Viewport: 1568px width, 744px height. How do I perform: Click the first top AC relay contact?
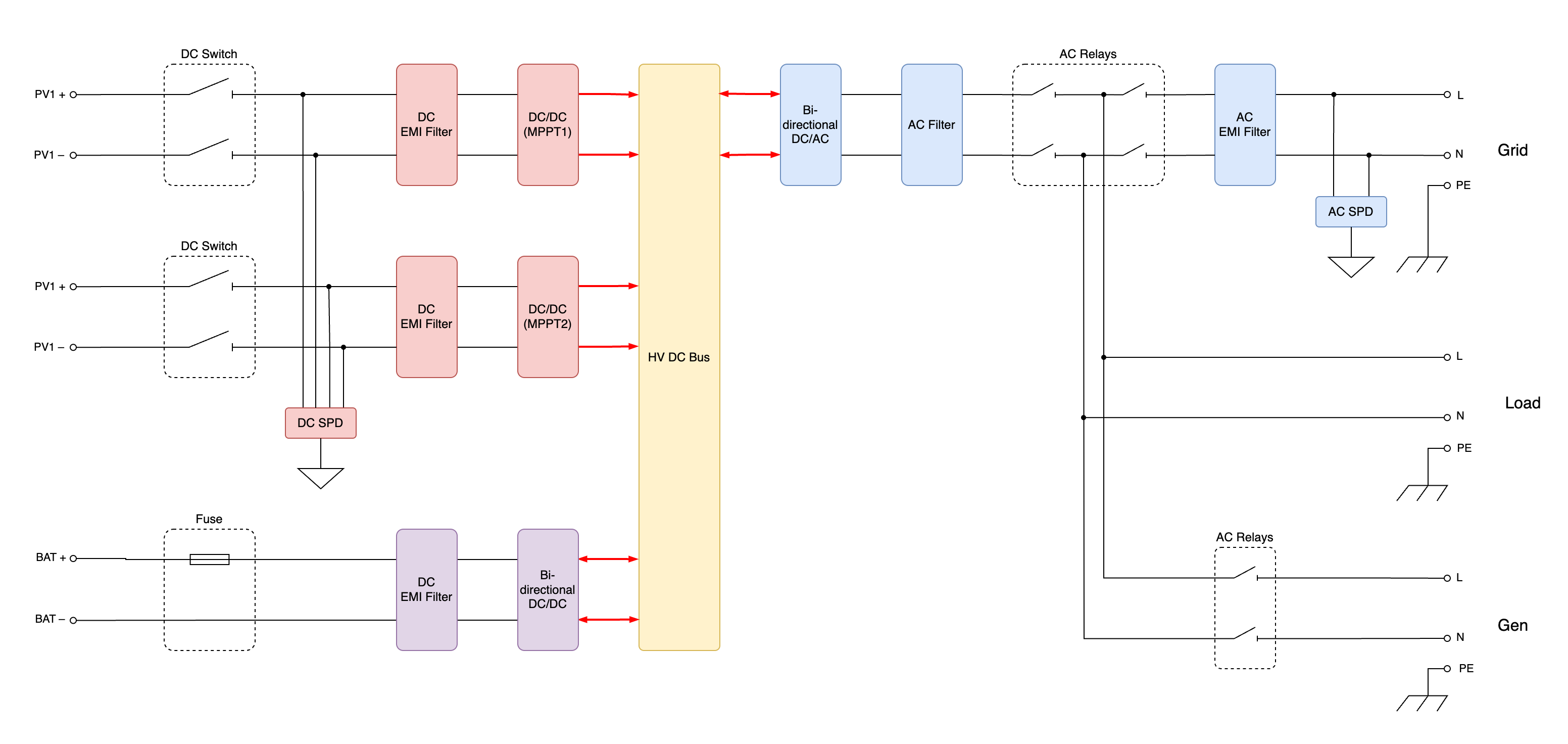[x=1044, y=89]
